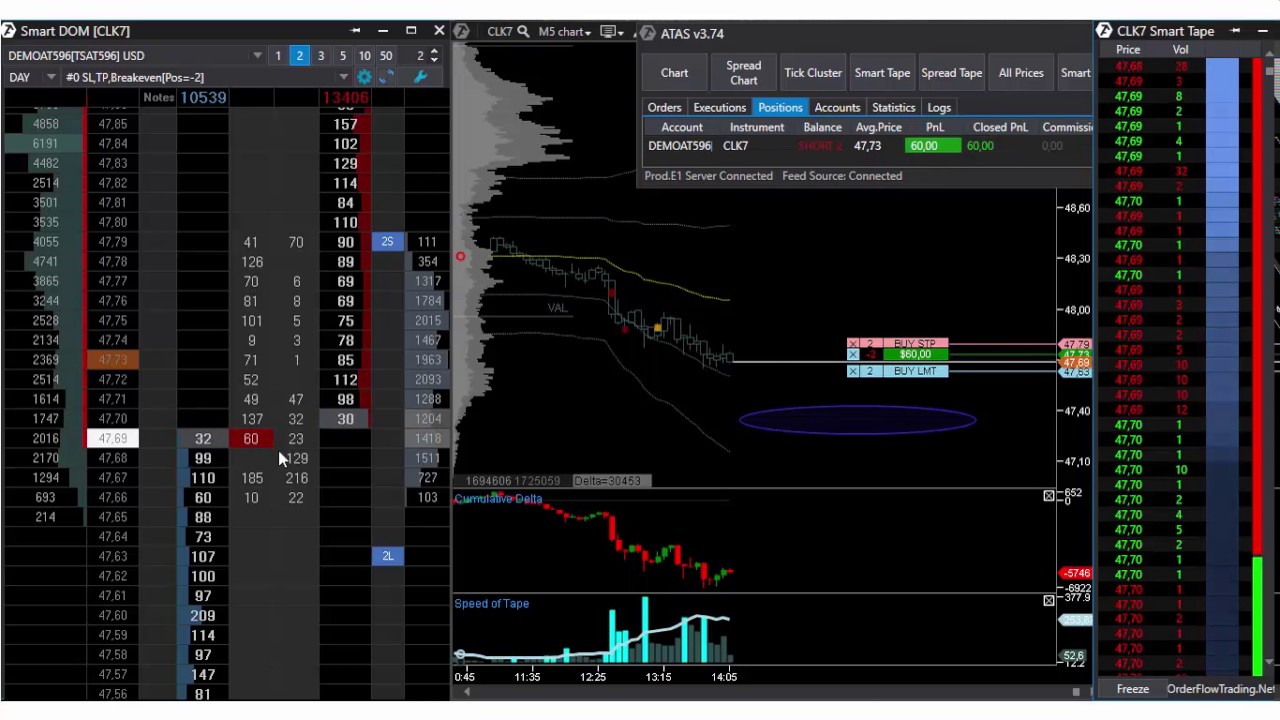Select quantity preset 10
This screenshot has height=720, width=1280.
pyautogui.click(x=365, y=56)
